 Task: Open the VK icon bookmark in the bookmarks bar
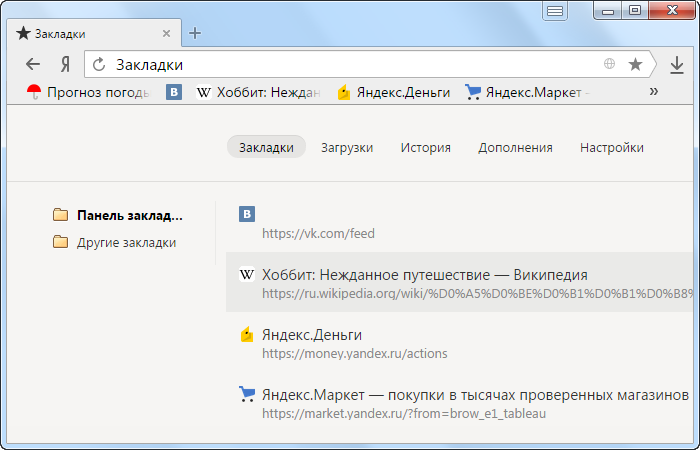point(174,92)
